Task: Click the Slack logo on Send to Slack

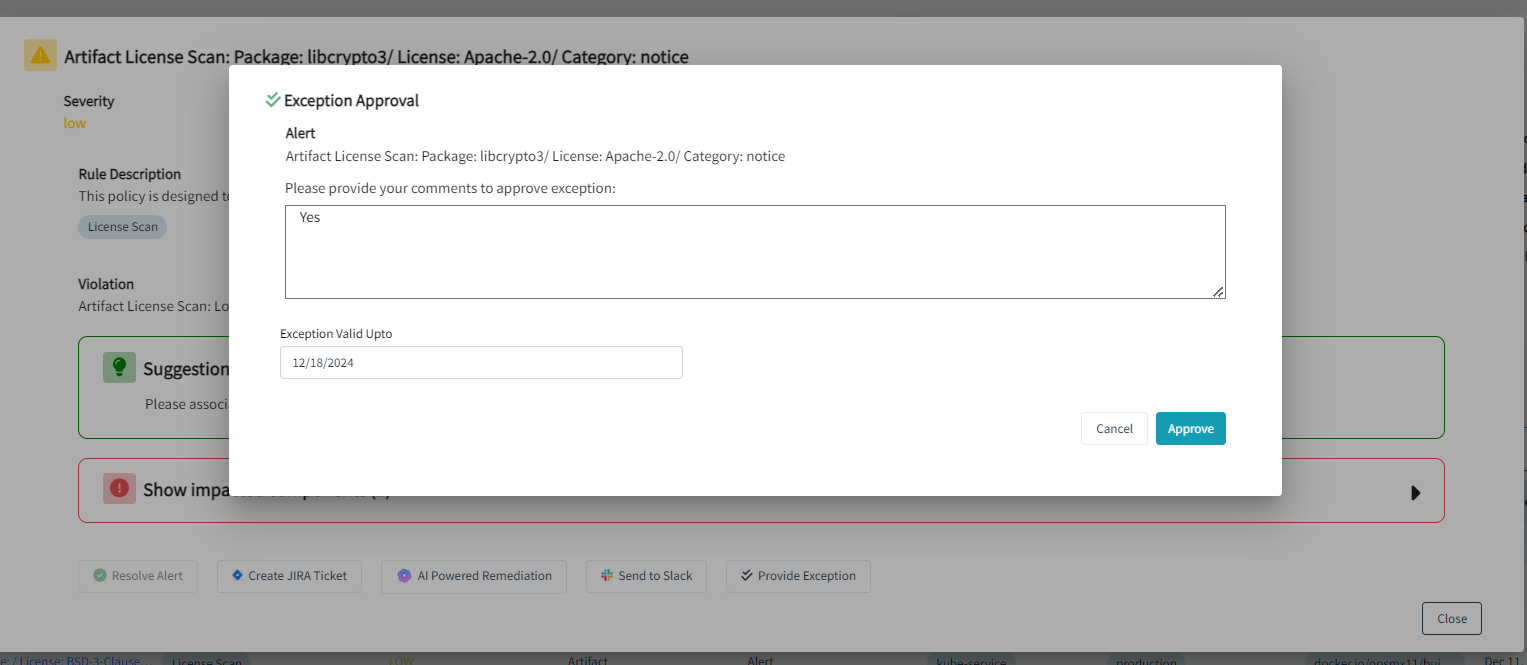Action: [606, 576]
